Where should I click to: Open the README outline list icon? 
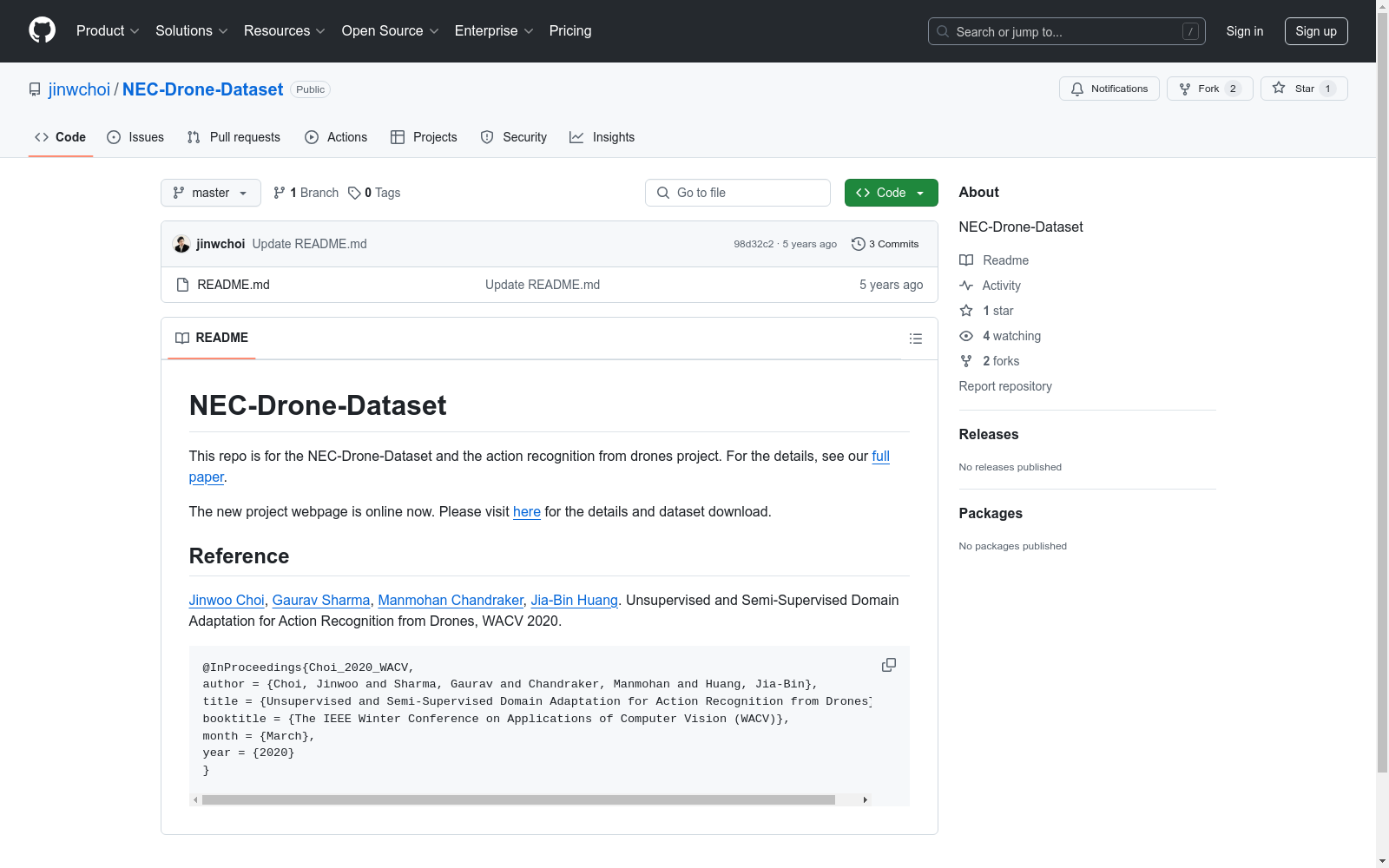915,339
